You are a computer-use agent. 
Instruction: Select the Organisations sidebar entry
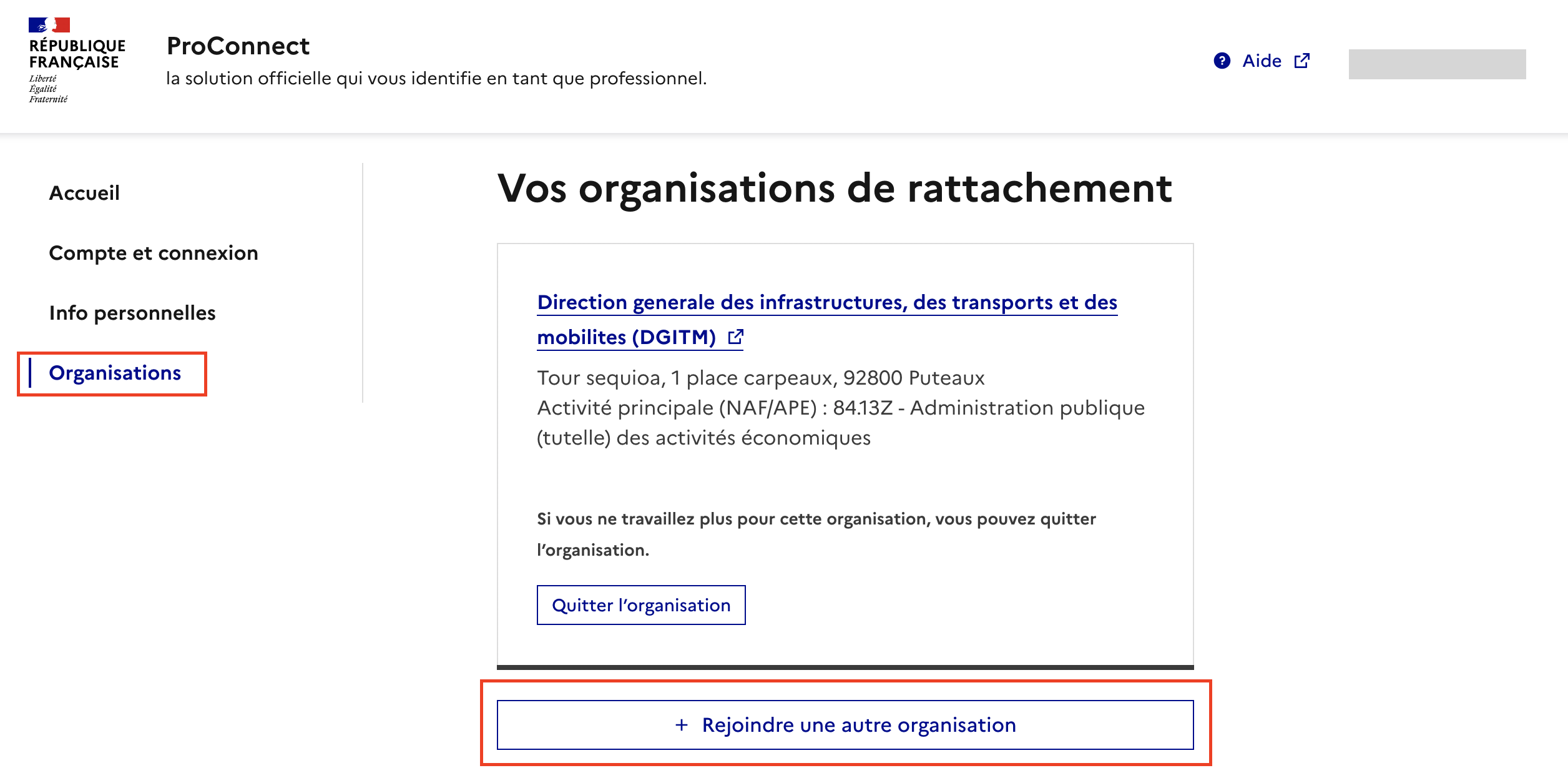115,373
